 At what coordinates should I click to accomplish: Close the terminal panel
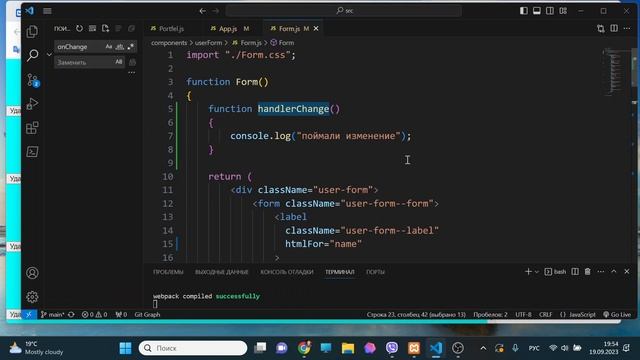point(627,271)
